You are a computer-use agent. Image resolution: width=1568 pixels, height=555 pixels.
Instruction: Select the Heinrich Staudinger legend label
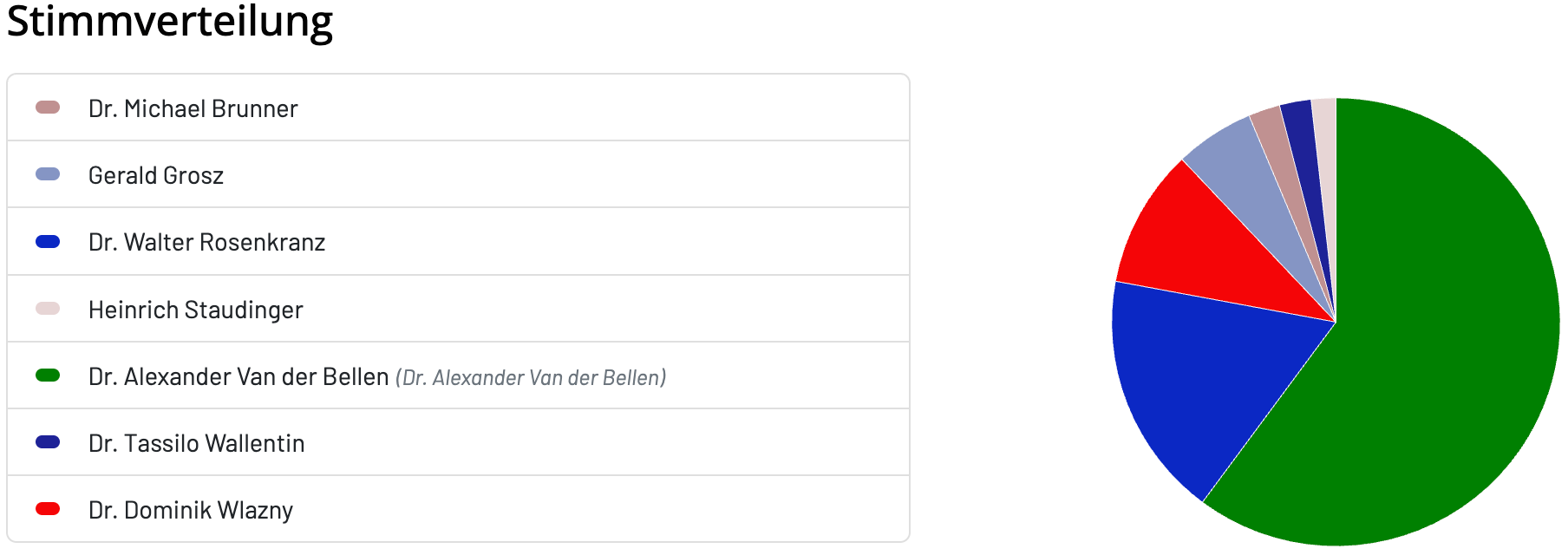point(196,310)
